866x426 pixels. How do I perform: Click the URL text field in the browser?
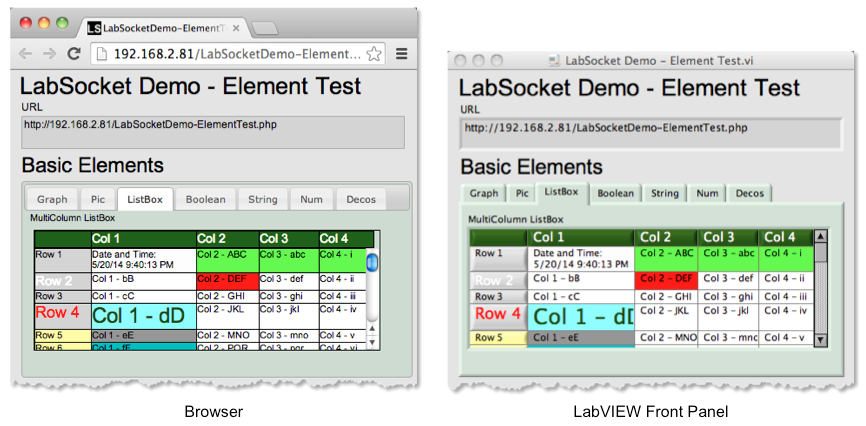pyautogui.click(x=213, y=132)
